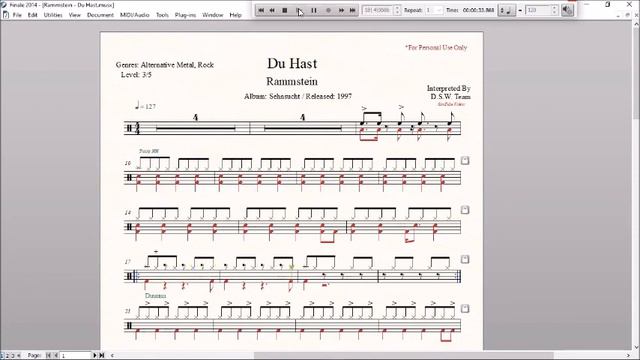The width and height of the screenshot is (640, 360).
Task: Click the tempo marking '= 127'
Action: 145,107
